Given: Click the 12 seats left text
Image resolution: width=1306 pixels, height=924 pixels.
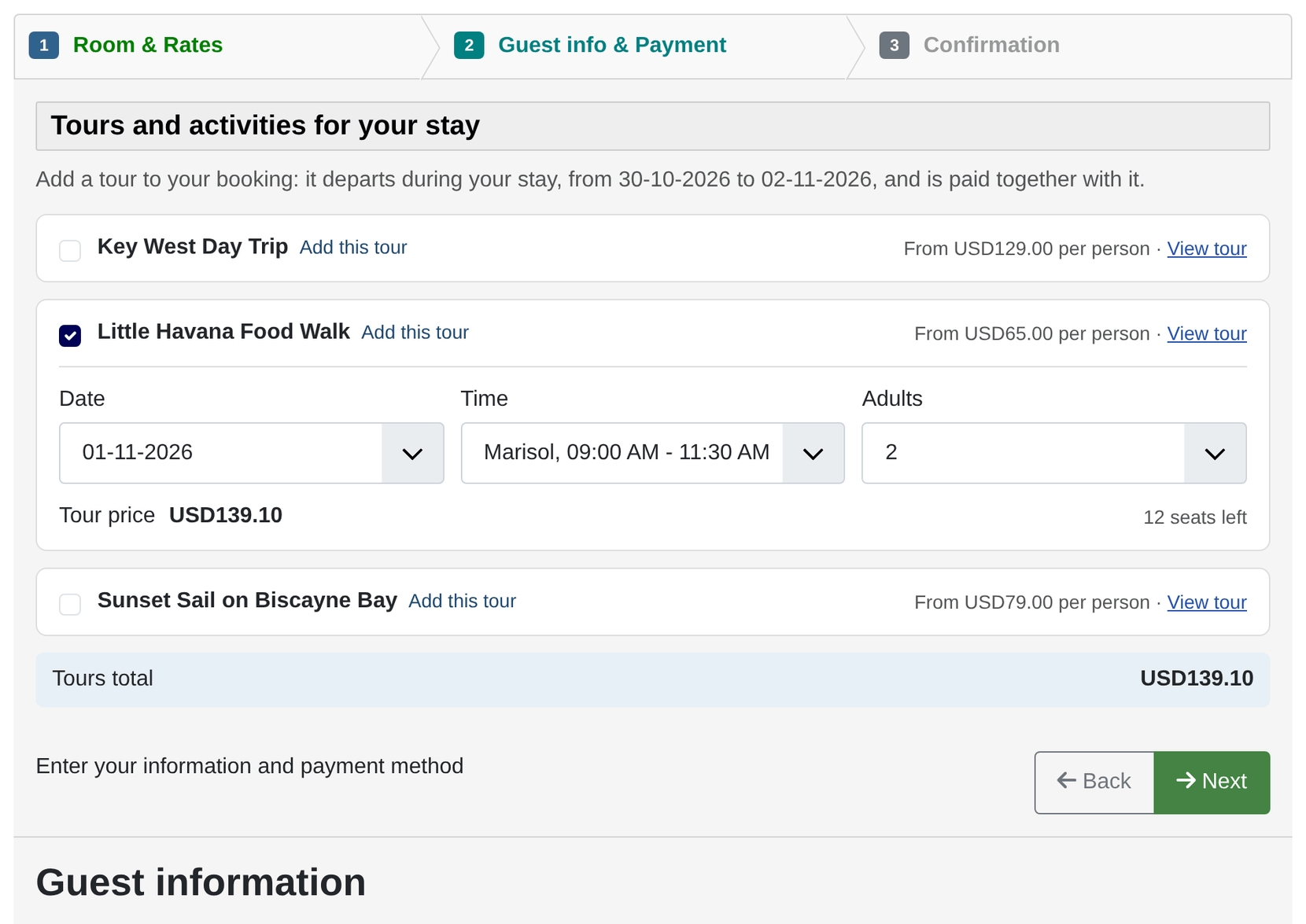Looking at the screenshot, I should click(1194, 517).
